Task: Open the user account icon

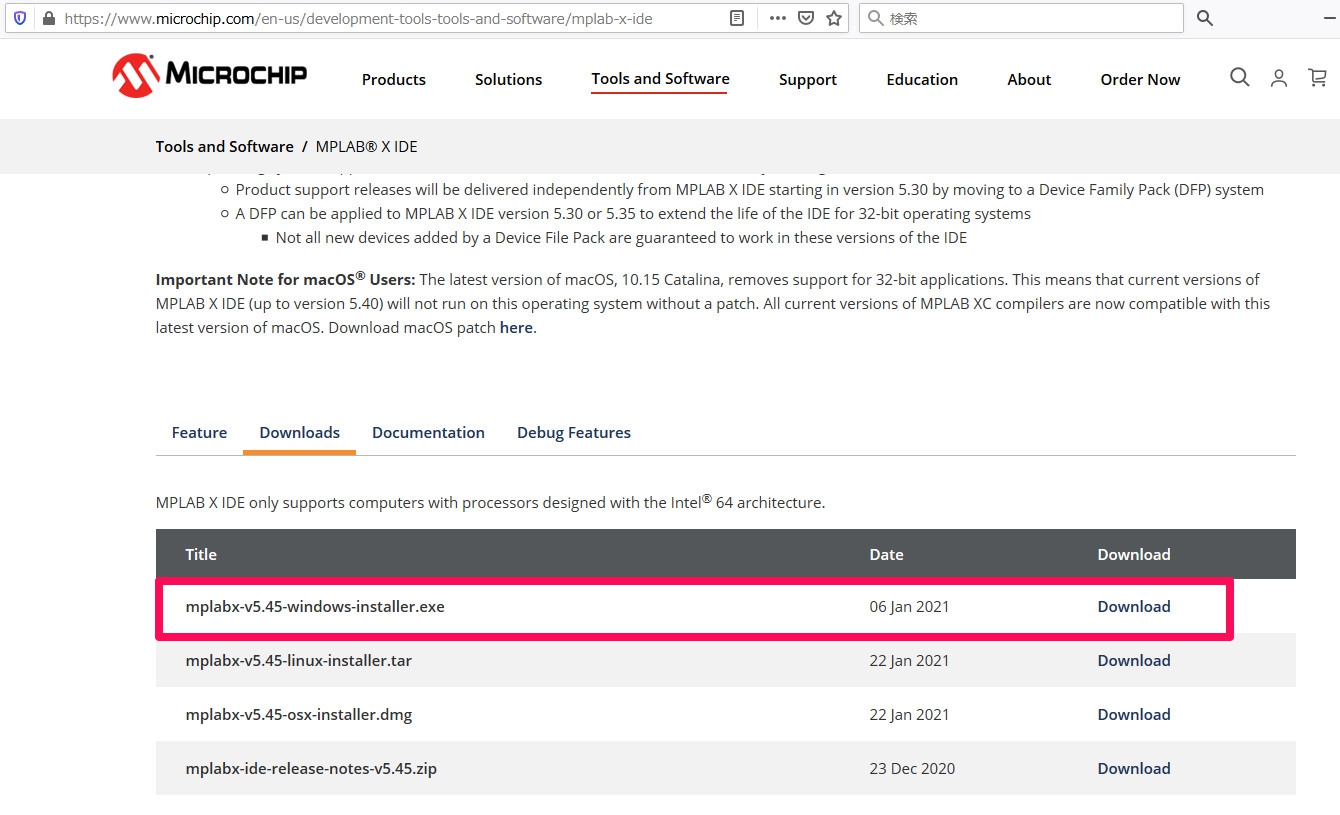Action: point(1279,78)
